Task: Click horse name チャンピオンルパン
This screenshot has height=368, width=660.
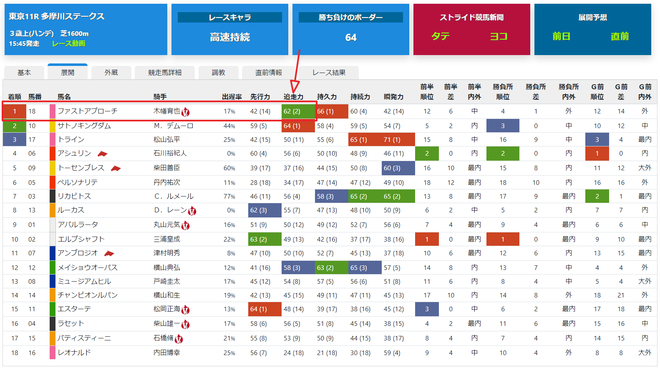Action: [88, 295]
